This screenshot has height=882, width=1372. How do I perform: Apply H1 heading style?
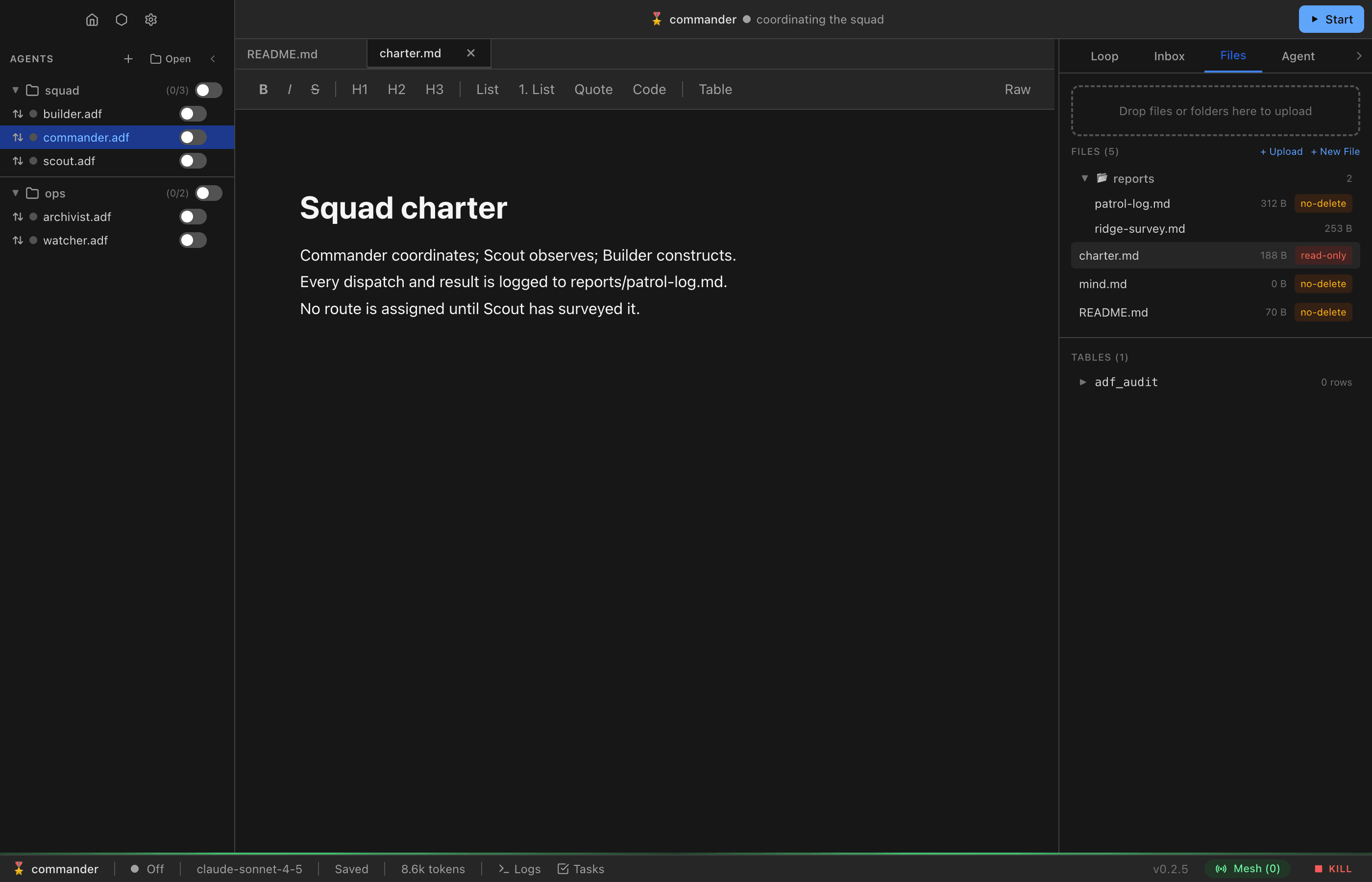(x=360, y=89)
